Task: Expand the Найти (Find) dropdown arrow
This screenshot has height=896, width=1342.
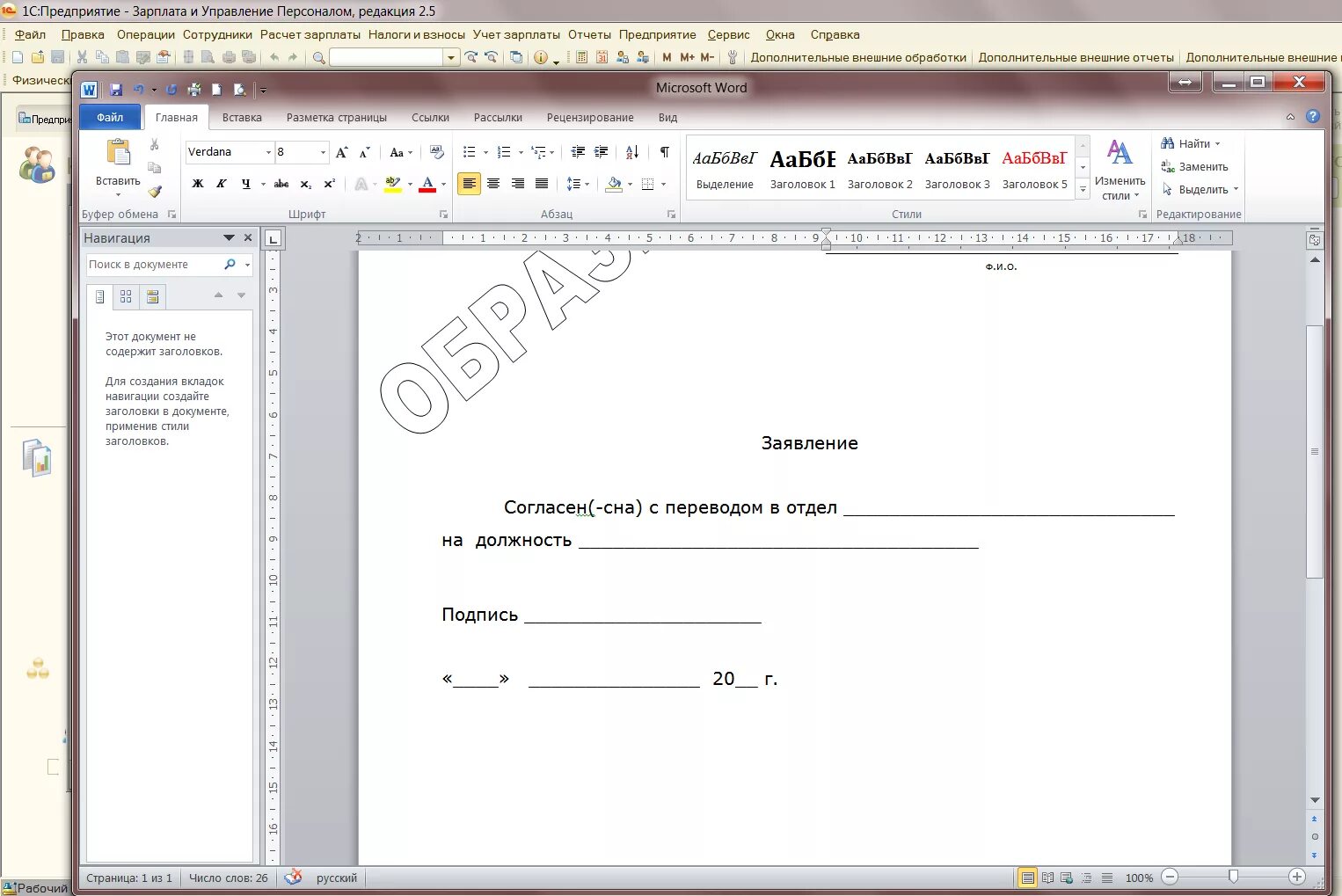Action: point(1218,143)
